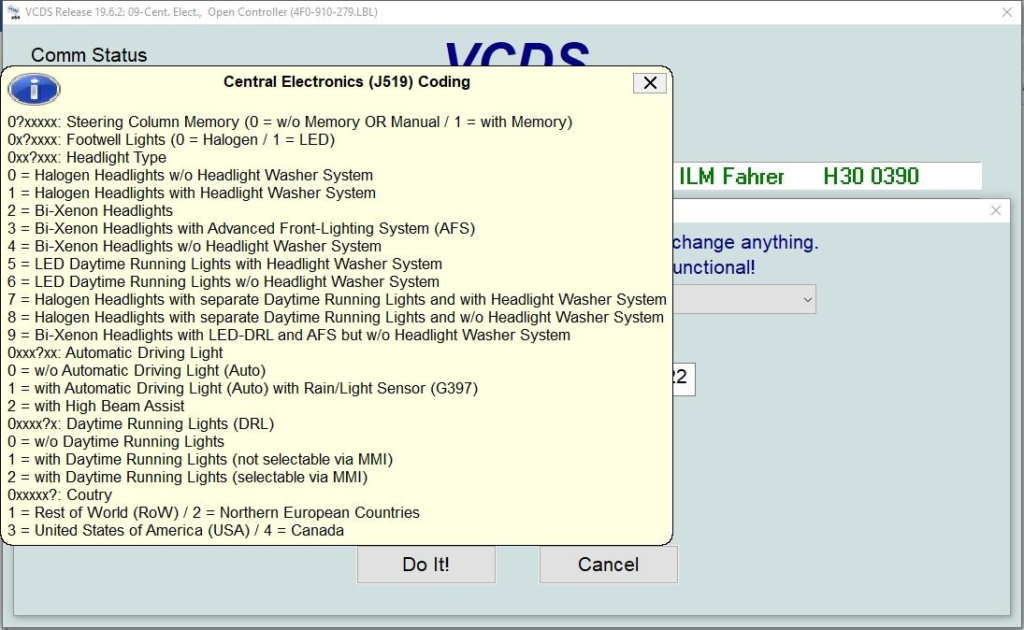This screenshot has height=630, width=1024.
Task: Click line 4 = Bi-Xenon w/o Headlight Washer
Action: click(x=194, y=246)
